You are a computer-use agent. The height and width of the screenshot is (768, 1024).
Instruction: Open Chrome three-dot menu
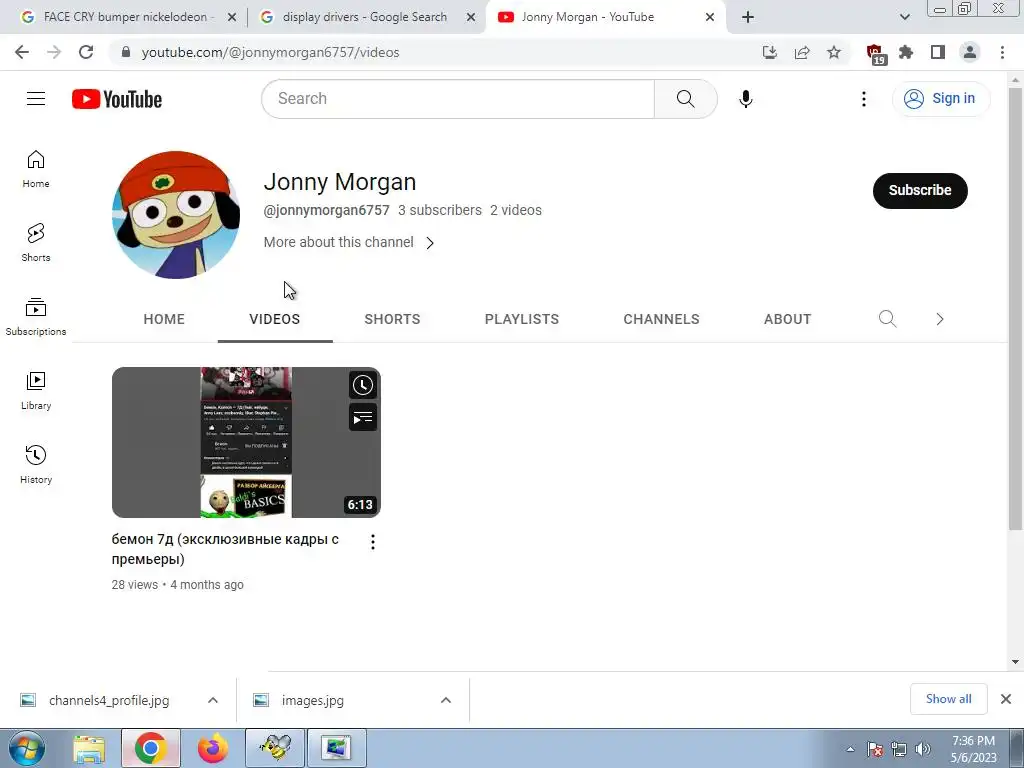1002,52
